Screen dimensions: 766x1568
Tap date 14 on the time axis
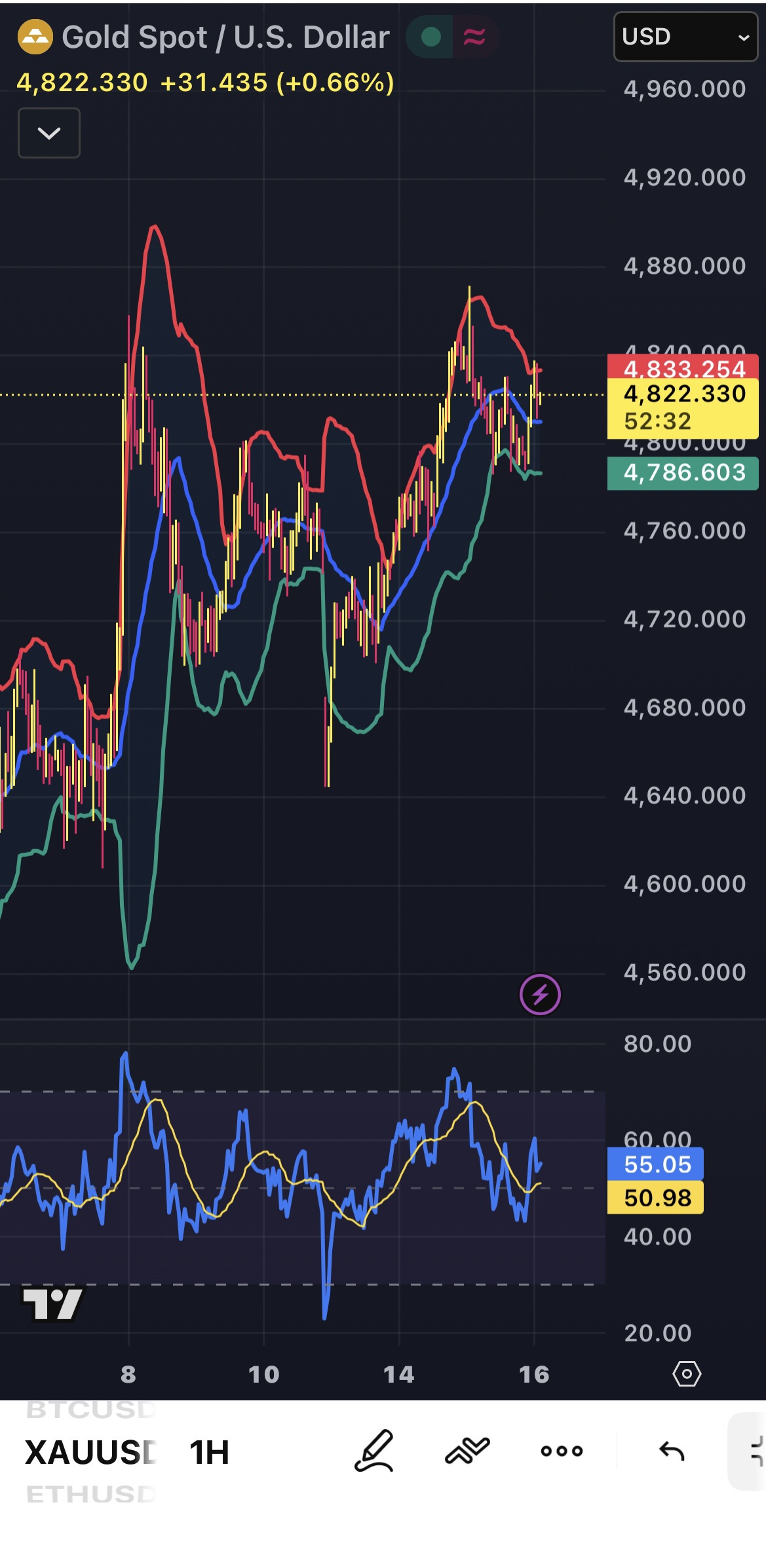tap(398, 1373)
